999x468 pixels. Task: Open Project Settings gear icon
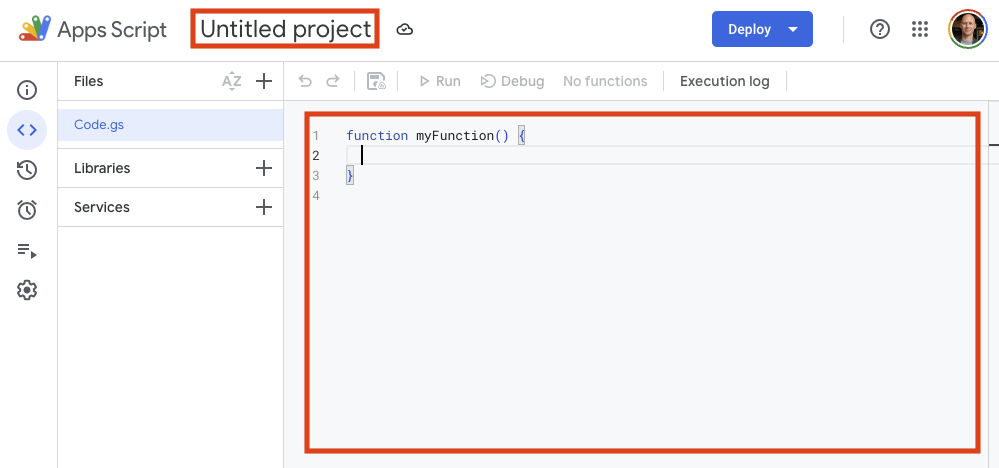tap(27, 290)
